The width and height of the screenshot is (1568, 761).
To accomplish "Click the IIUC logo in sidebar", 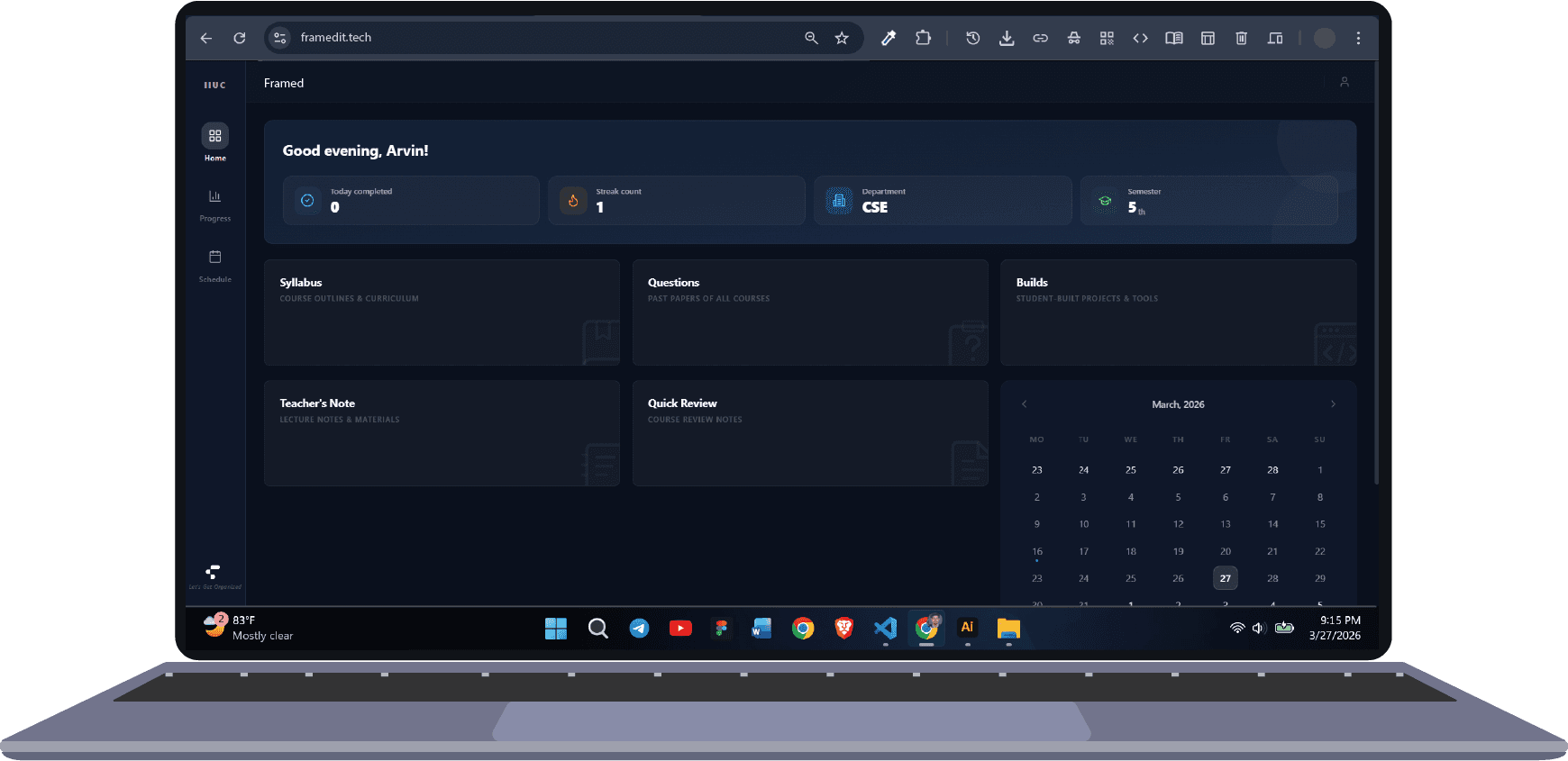I will [214, 85].
